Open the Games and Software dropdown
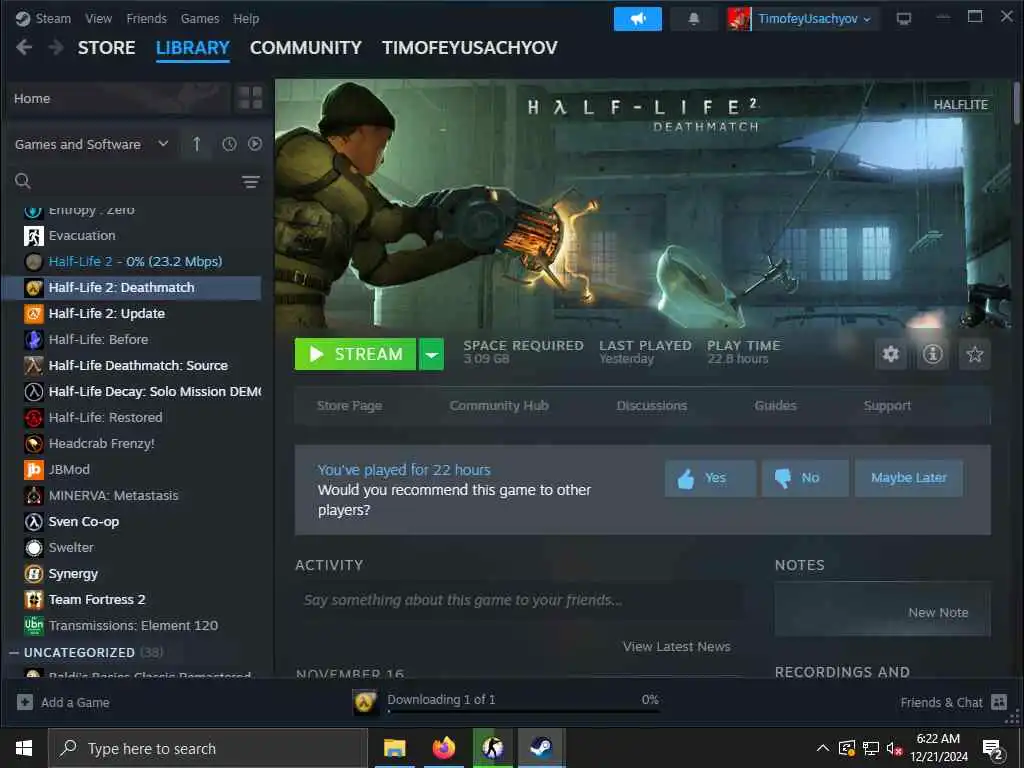The height and width of the screenshot is (768, 1024). point(92,144)
